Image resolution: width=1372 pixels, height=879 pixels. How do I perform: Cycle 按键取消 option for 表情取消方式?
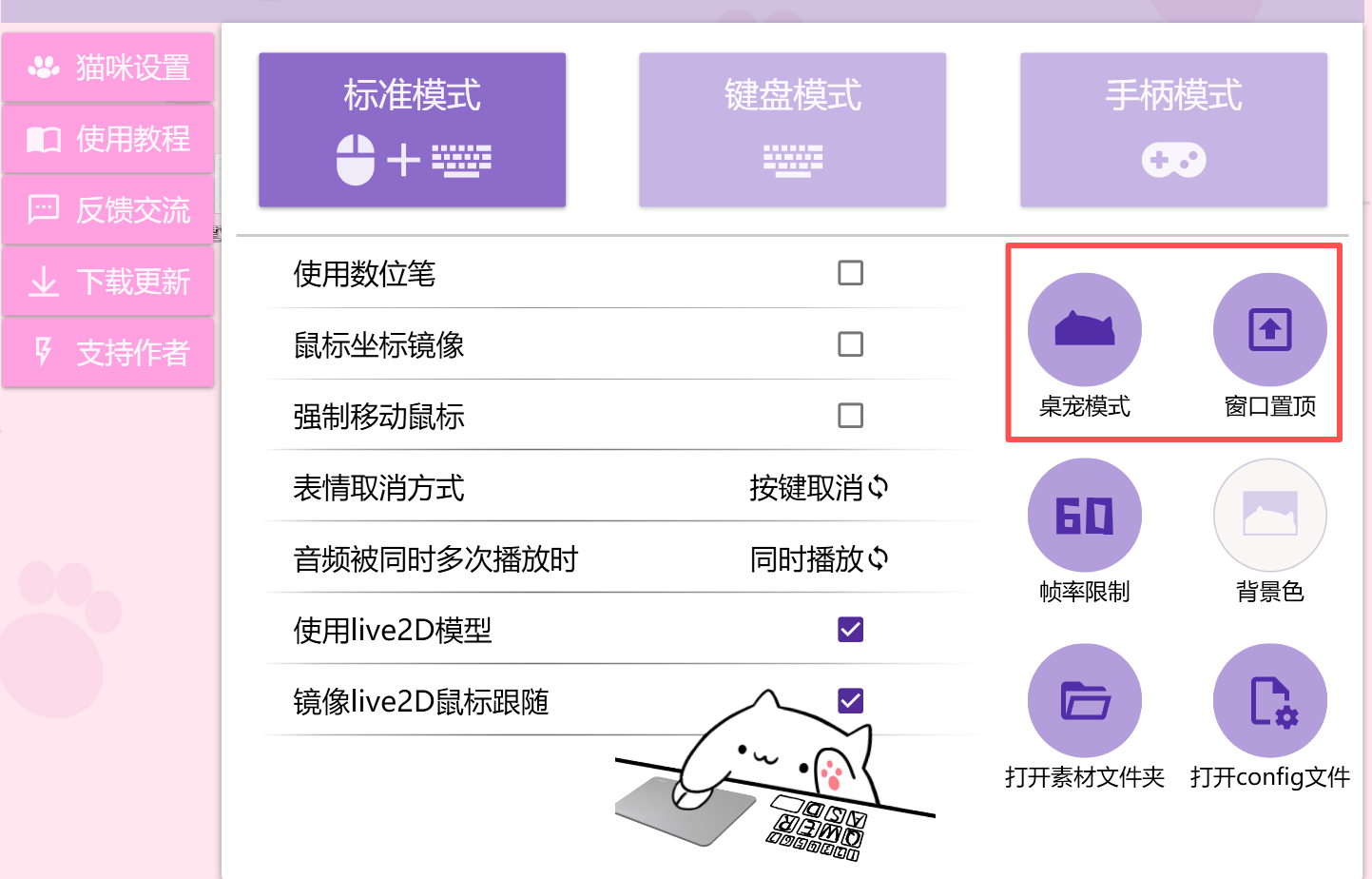point(819,487)
